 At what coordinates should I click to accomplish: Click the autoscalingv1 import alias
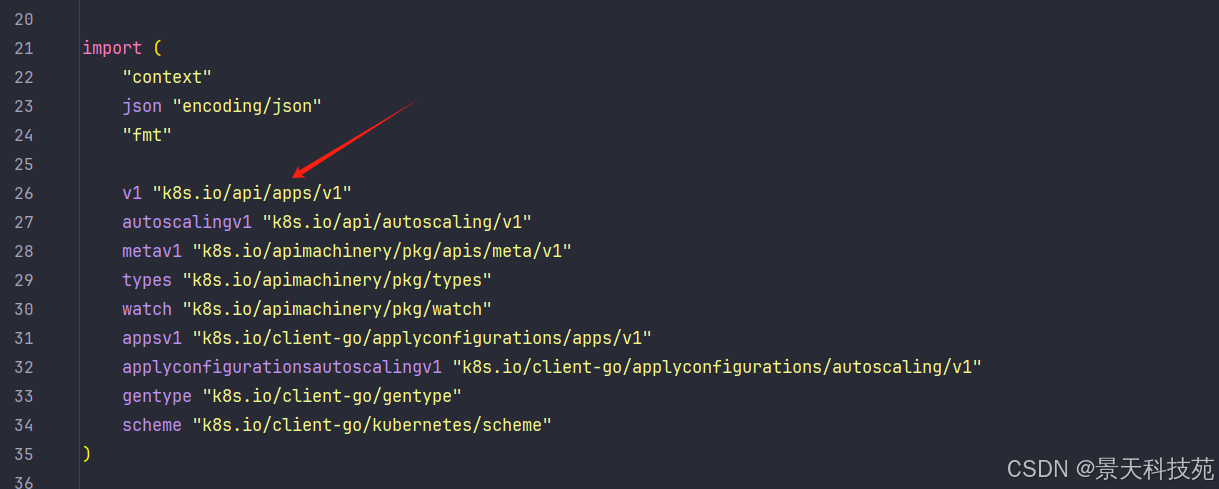point(187,222)
